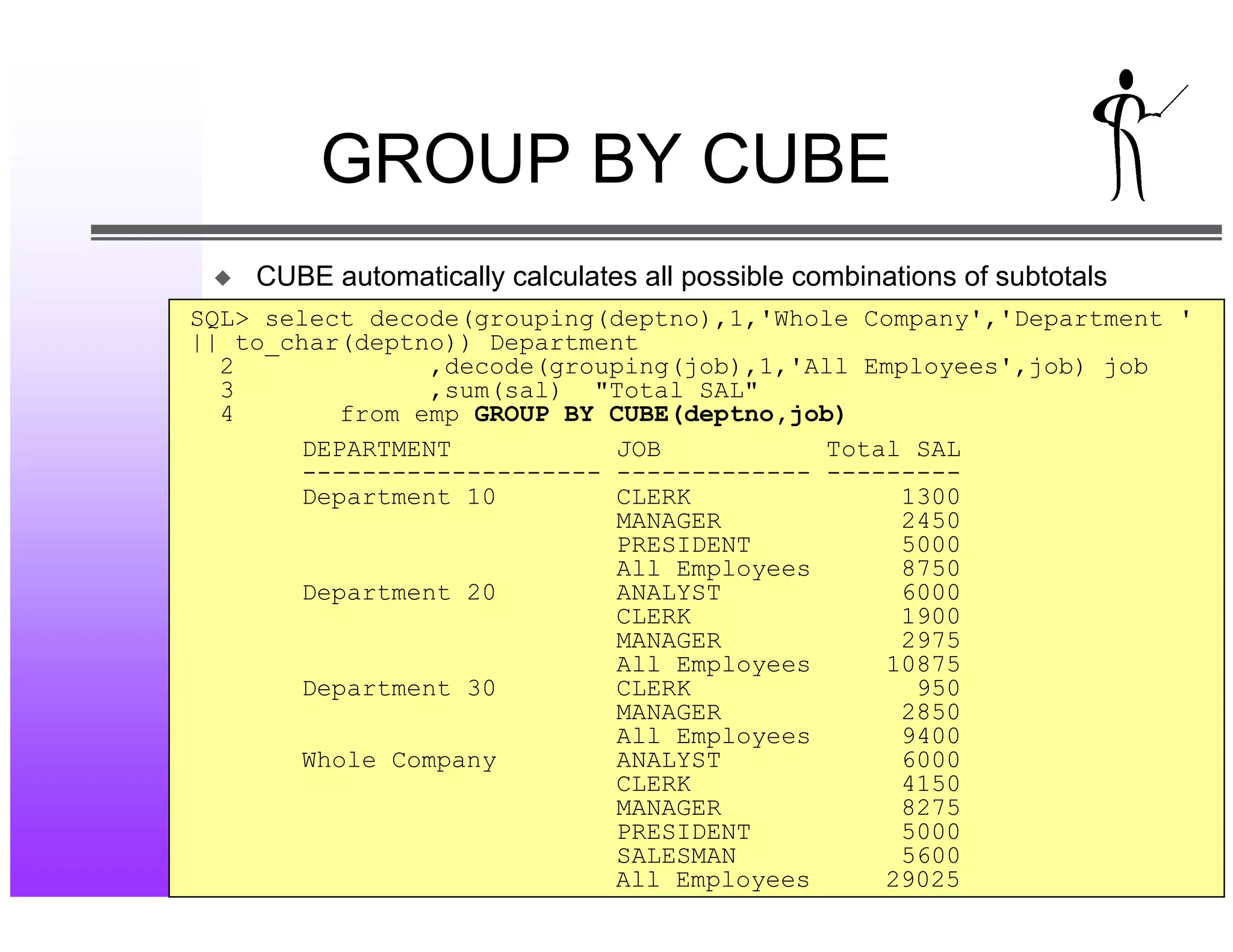Click the value 5600 for SALESMAN
Image resolution: width=1233 pixels, height=952 pixels.
[930, 856]
